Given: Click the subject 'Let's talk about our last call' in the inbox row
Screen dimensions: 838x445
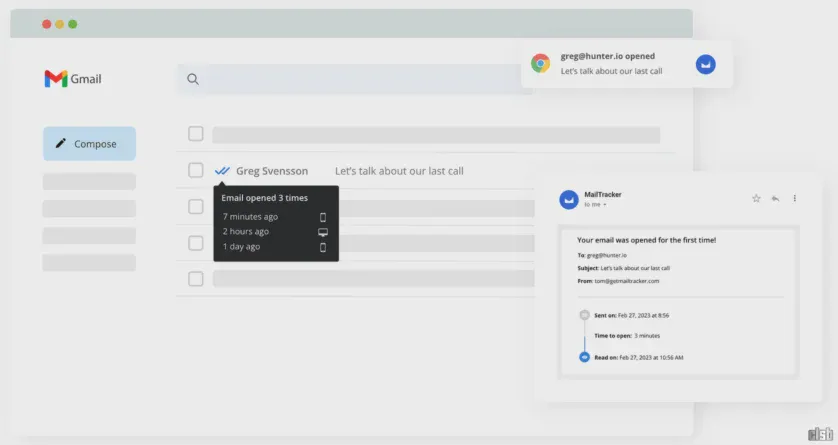Looking at the screenshot, I should coord(399,171).
